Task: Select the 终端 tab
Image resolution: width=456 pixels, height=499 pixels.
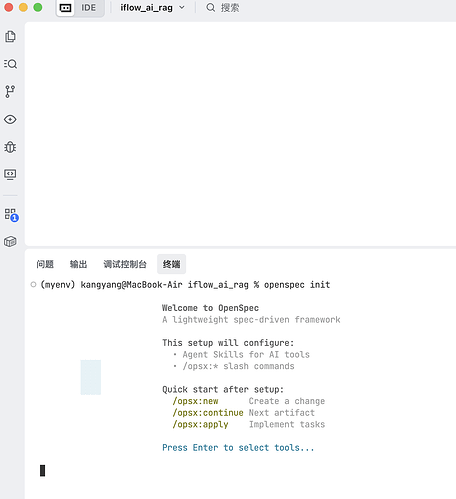Action: tap(171, 264)
